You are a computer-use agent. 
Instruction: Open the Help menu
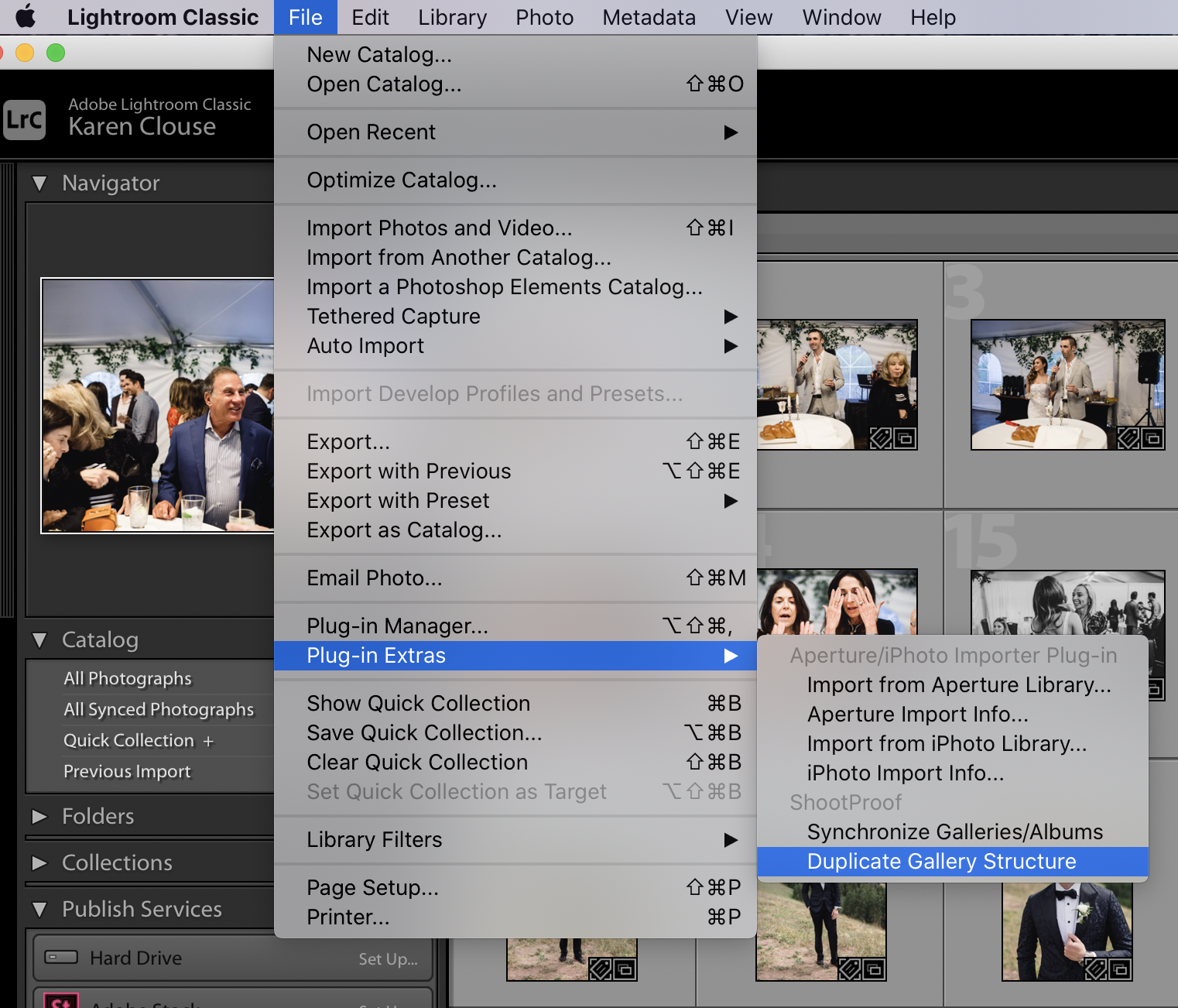(x=933, y=17)
